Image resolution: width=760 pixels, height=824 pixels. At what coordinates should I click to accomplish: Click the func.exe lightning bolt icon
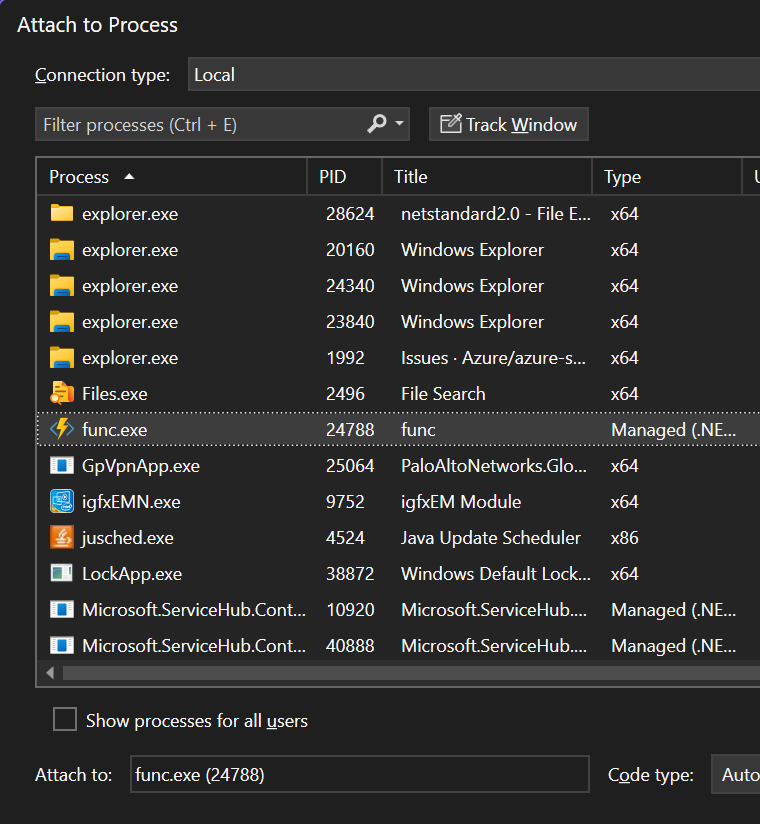tap(62, 430)
